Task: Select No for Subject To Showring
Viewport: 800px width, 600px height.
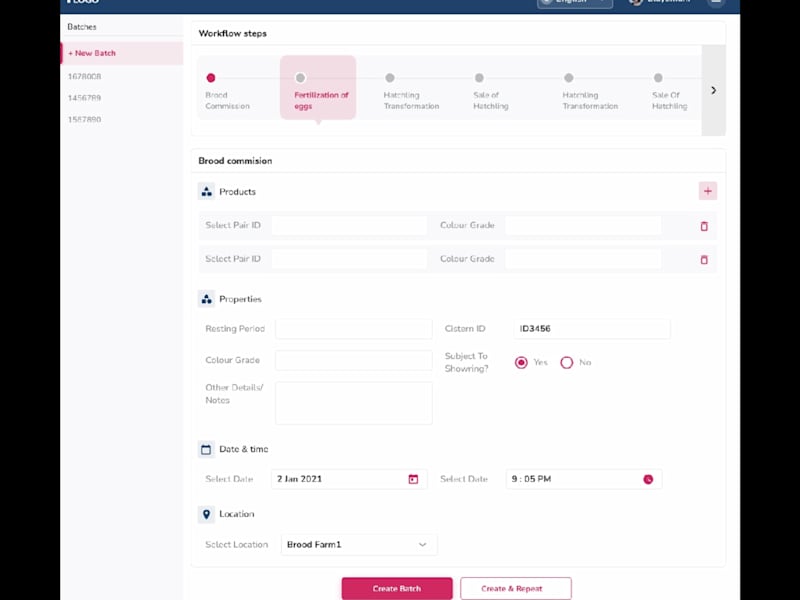Action: point(567,362)
